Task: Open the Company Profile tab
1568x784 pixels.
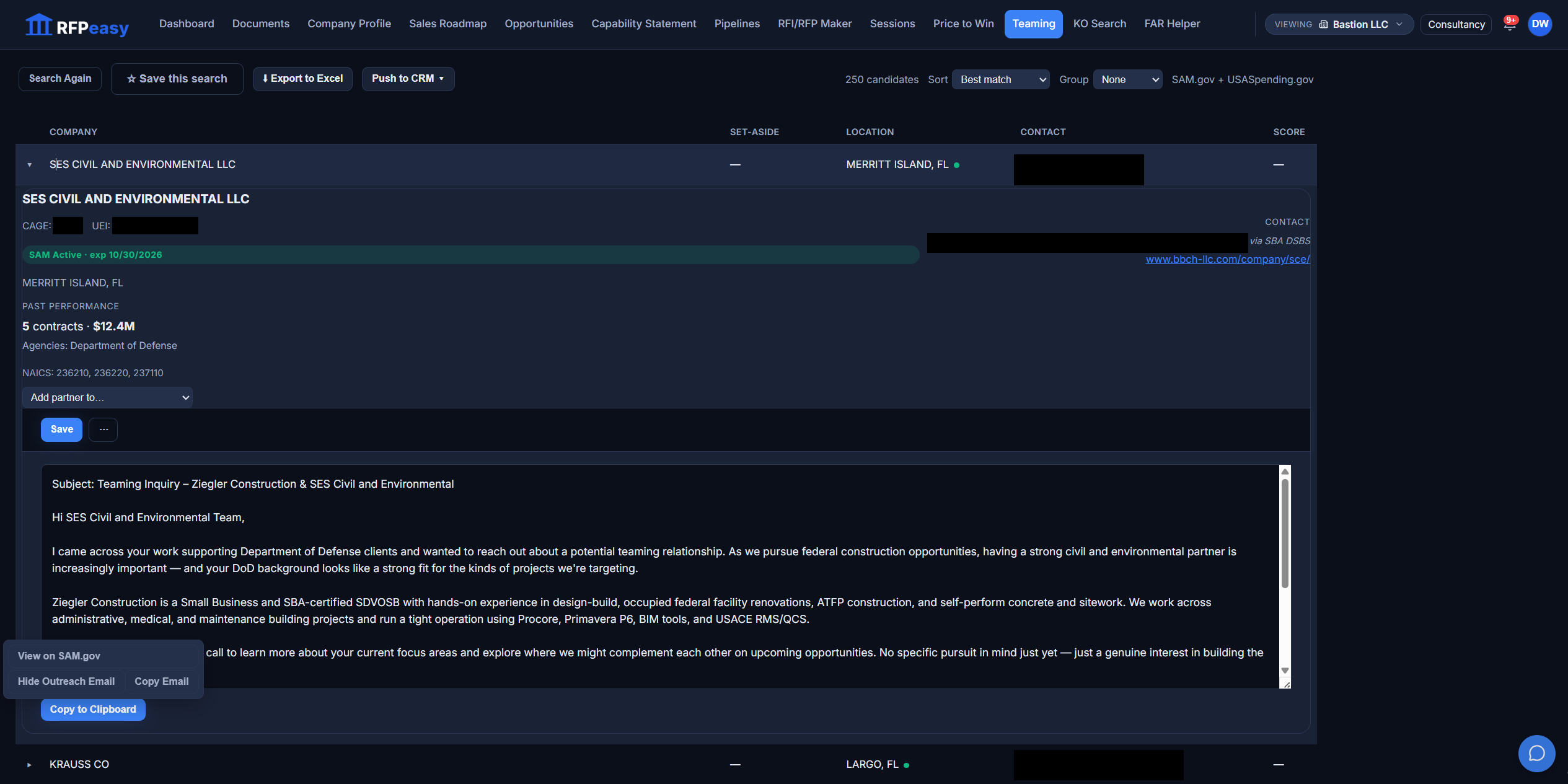Action: point(349,24)
